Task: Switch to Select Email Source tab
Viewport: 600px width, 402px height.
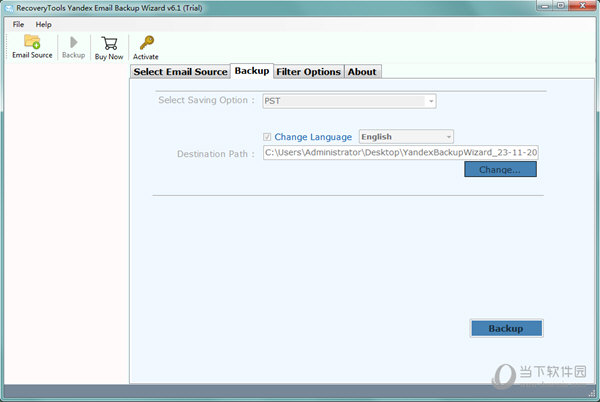Action: click(180, 72)
